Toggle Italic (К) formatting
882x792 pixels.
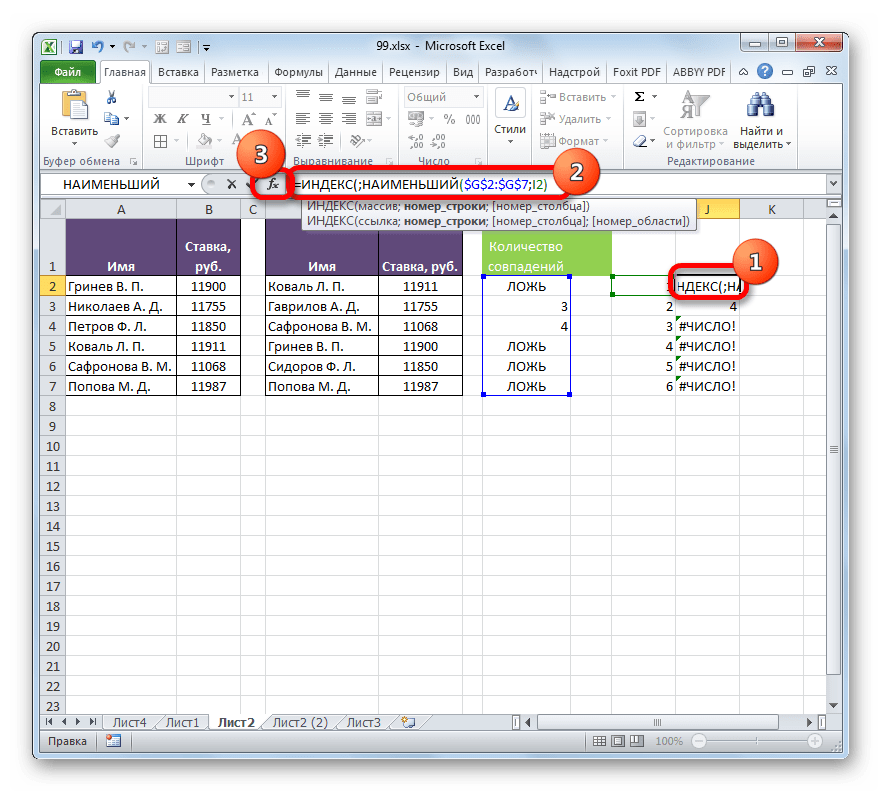(x=183, y=119)
